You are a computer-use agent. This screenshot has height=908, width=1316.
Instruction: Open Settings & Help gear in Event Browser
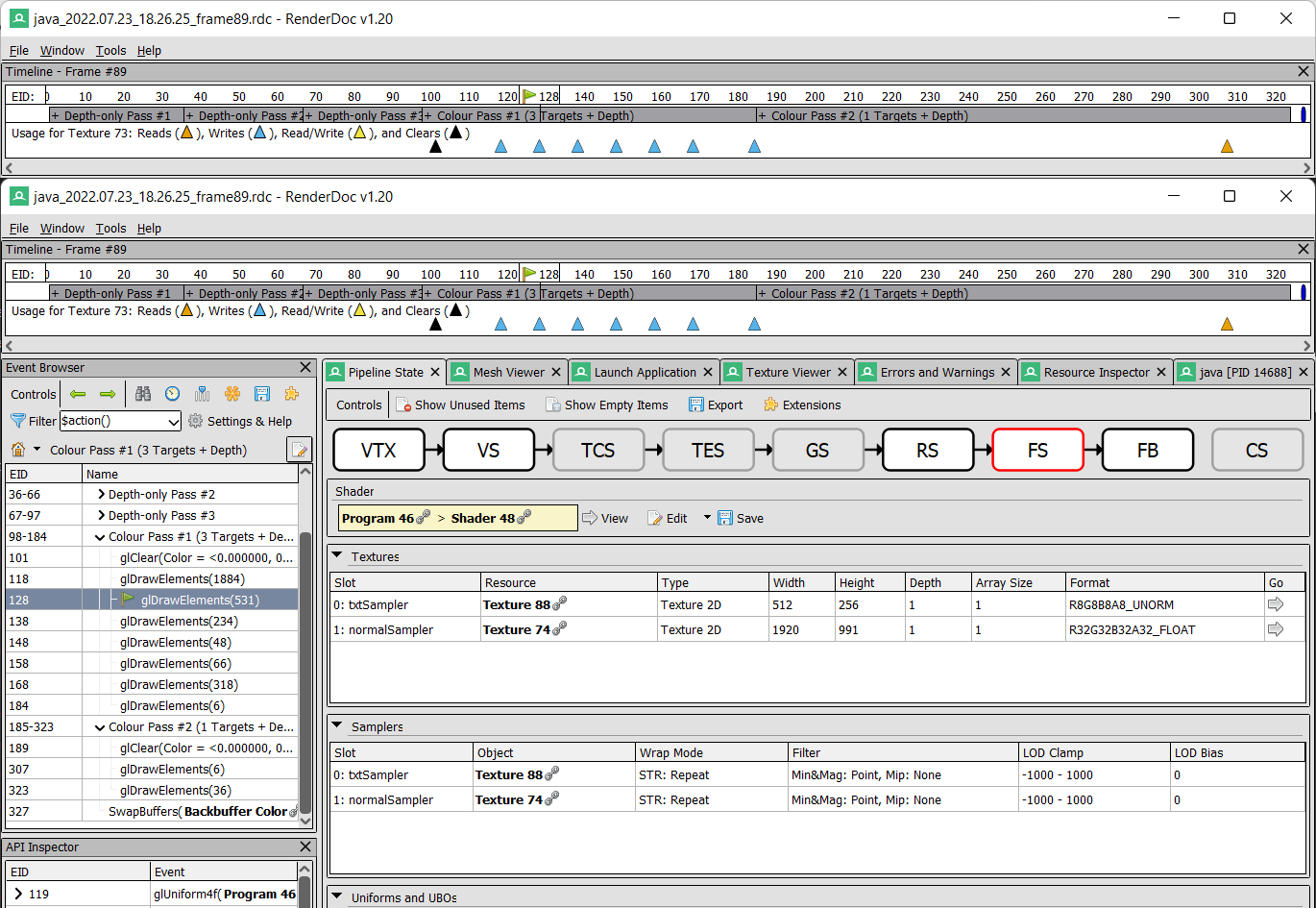pos(239,421)
